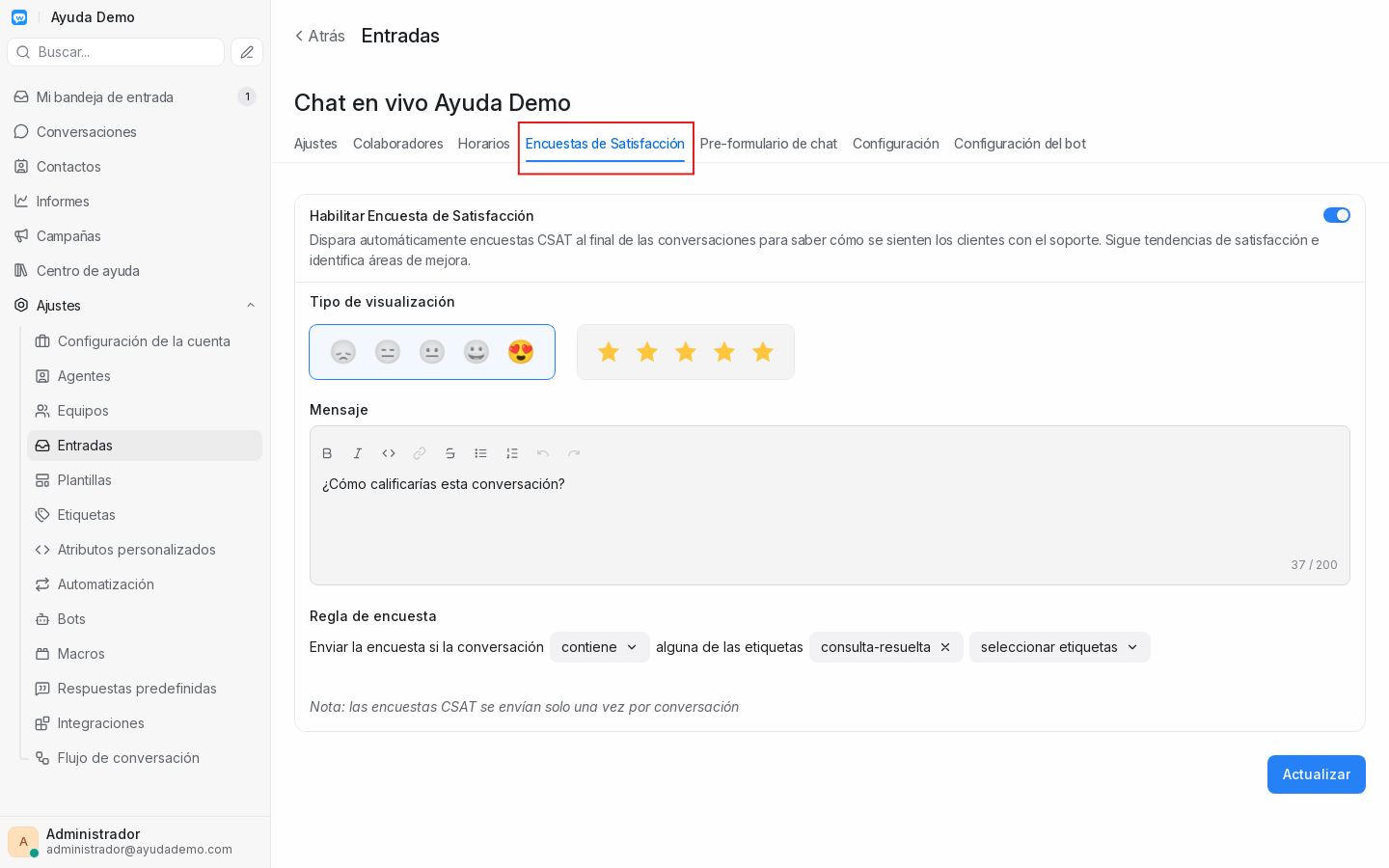Open Respuestas predefinidas settings
Viewport: 1389px width, 868px height.
click(x=145, y=689)
